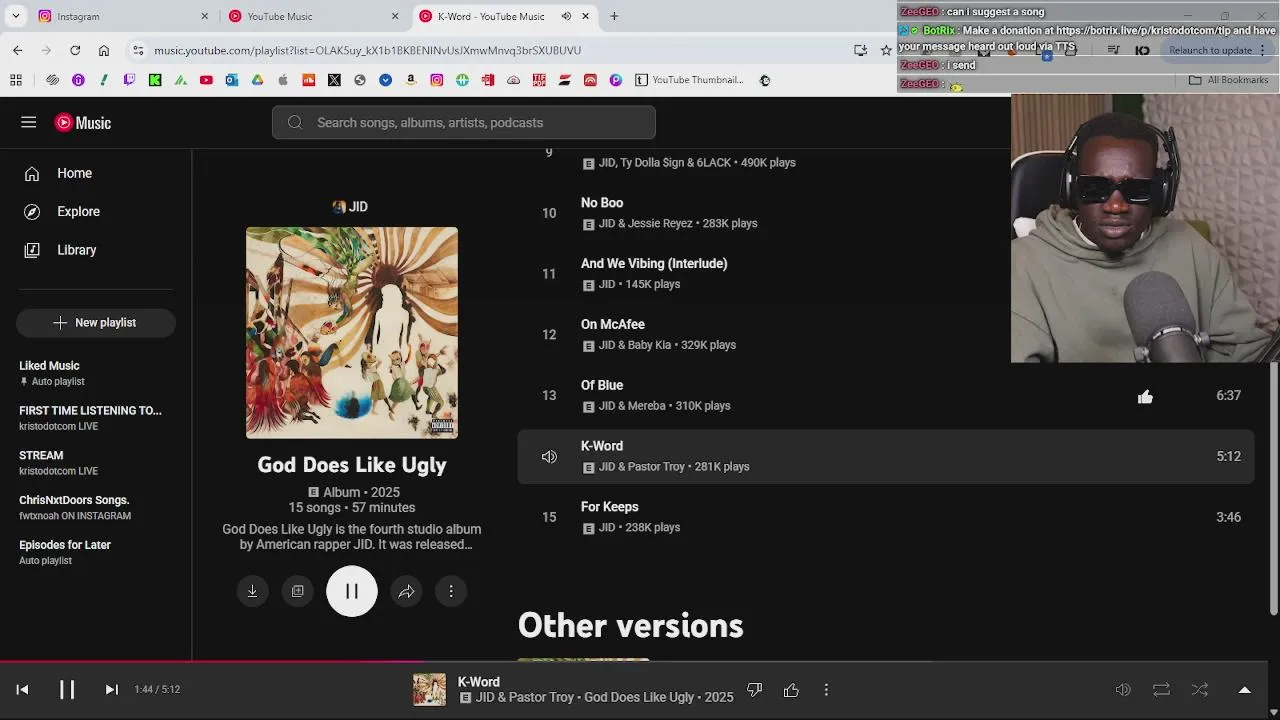Open a new browser tab
The height and width of the screenshot is (720, 1280).
(x=614, y=16)
